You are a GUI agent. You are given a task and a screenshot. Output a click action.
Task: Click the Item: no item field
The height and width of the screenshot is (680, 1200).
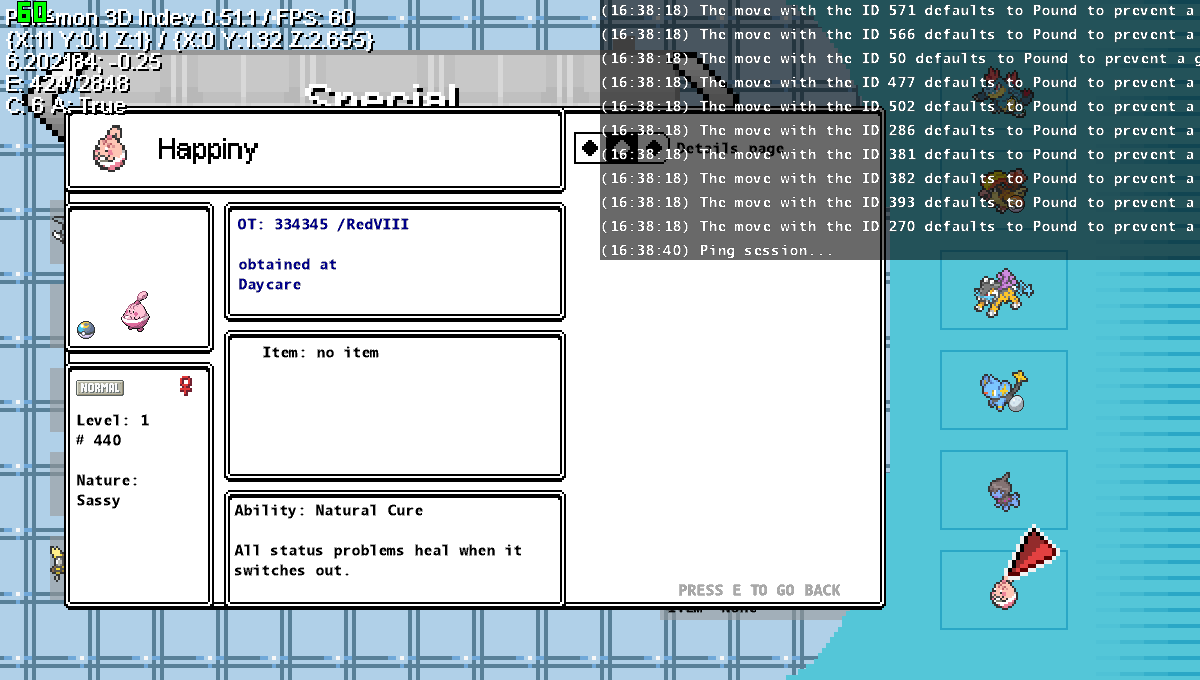point(320,352)
